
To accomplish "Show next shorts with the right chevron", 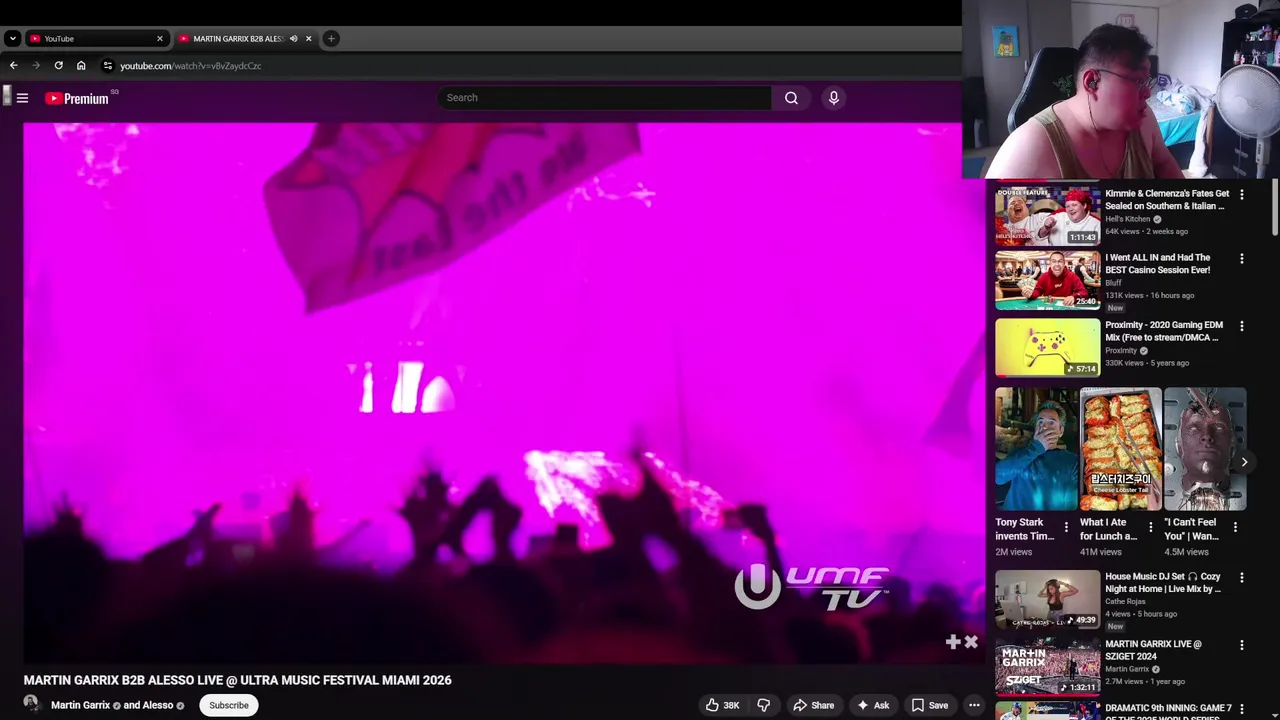I will point(1244,462).
